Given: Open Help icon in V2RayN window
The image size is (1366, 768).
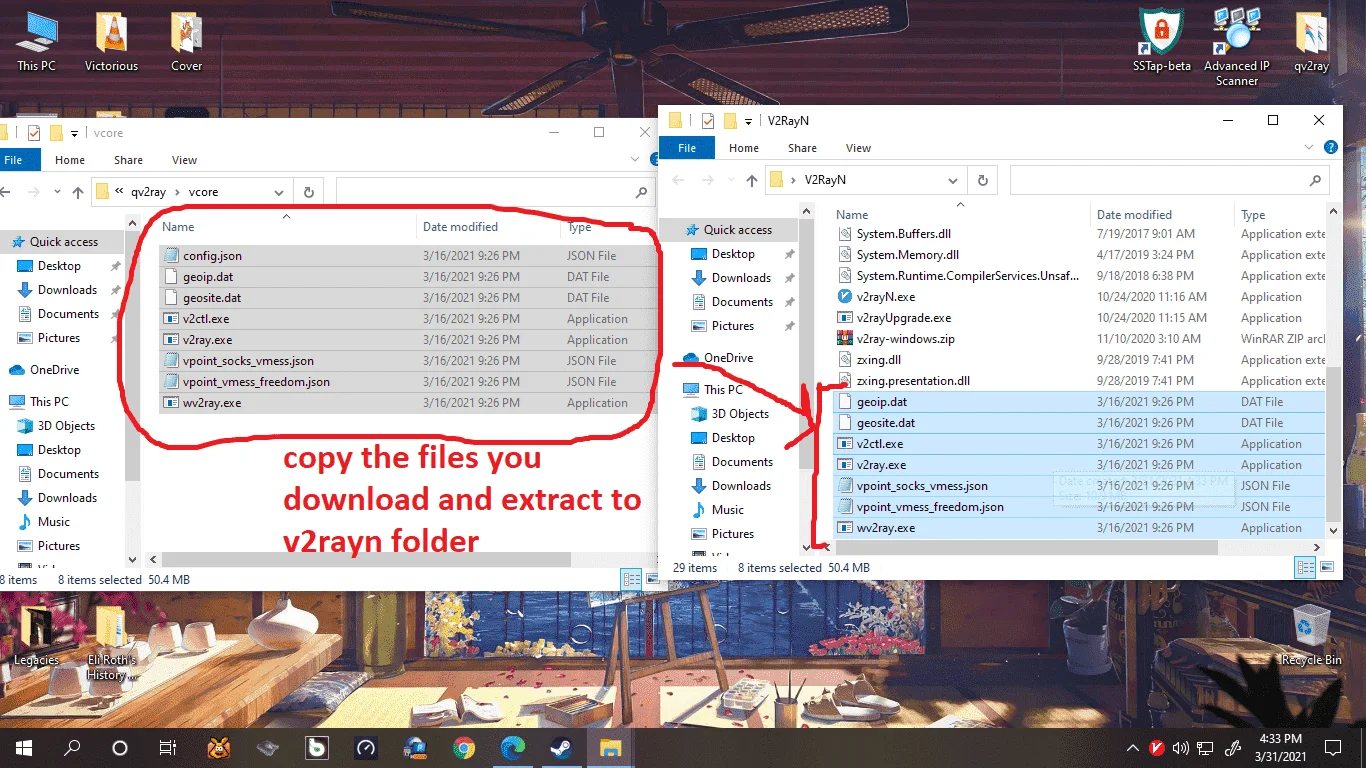Looking at the screenshot, I should [x=1331, y=147].
